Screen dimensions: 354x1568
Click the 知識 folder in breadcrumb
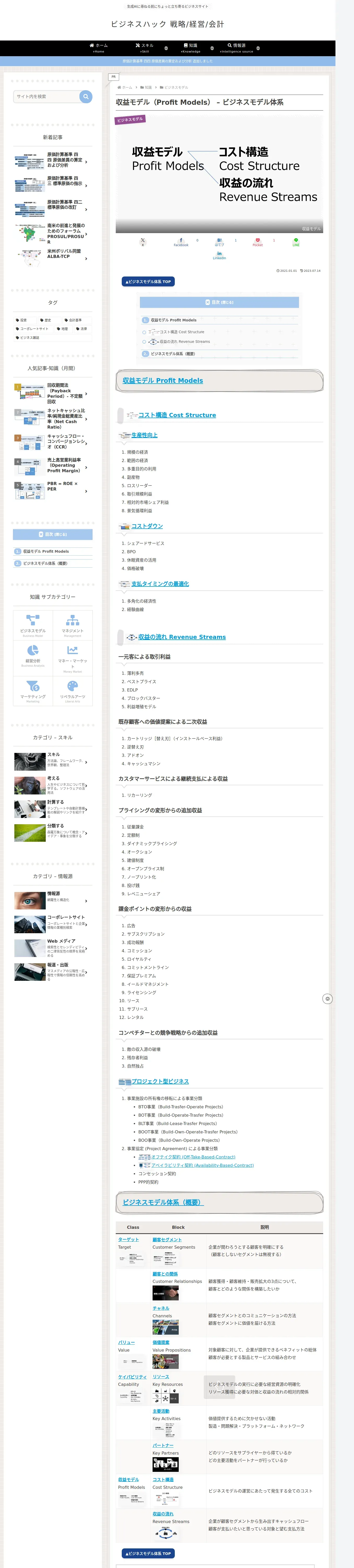tap(146, 87)
